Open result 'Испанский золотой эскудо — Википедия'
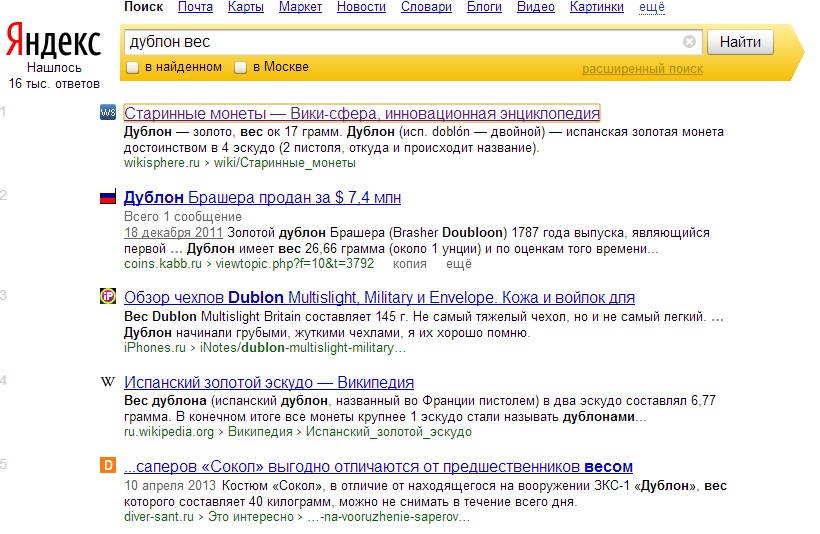Image resolution: width=820 pixels, height=534 pixels. [x=269, y=382]
